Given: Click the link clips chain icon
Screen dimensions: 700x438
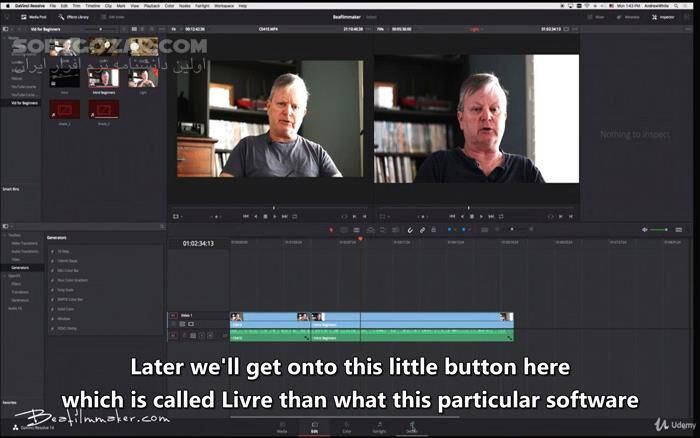Looking at the screenshot, I should 422,230.
